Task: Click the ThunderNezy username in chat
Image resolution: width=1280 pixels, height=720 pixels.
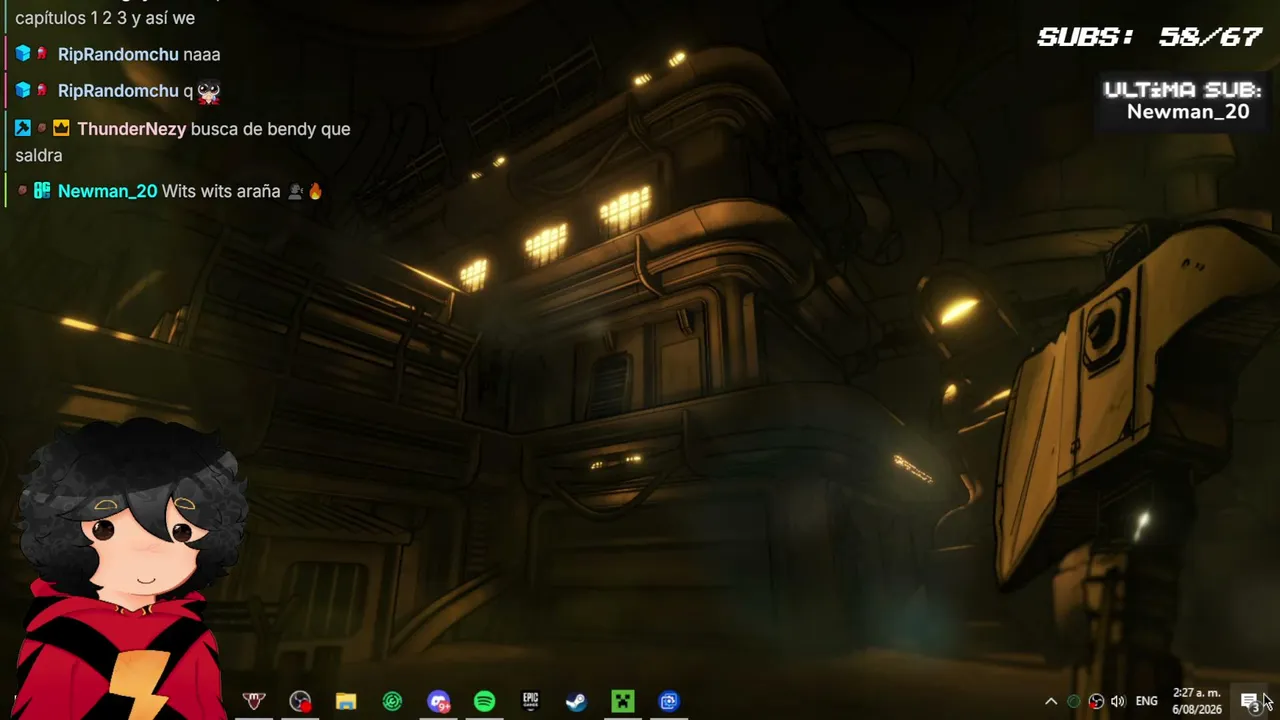Action: pyautogui.click(x=131, y=129)
